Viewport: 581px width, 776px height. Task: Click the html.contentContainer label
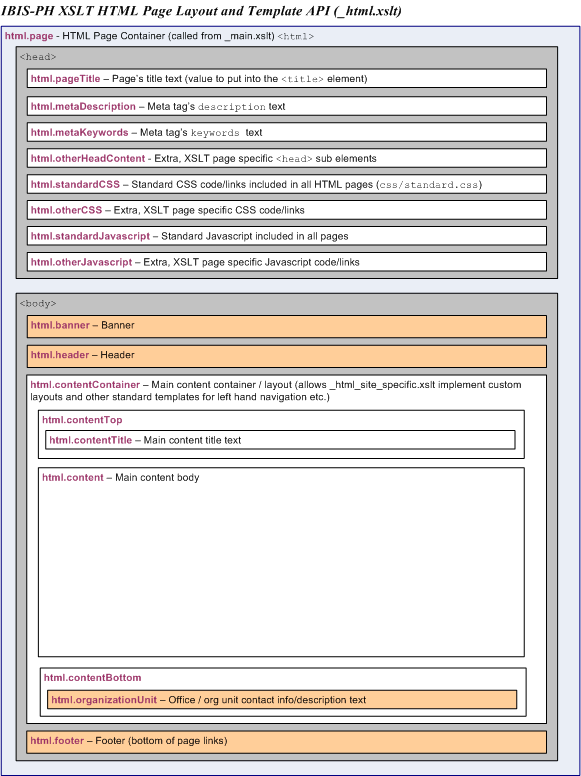tap(85, 385)
